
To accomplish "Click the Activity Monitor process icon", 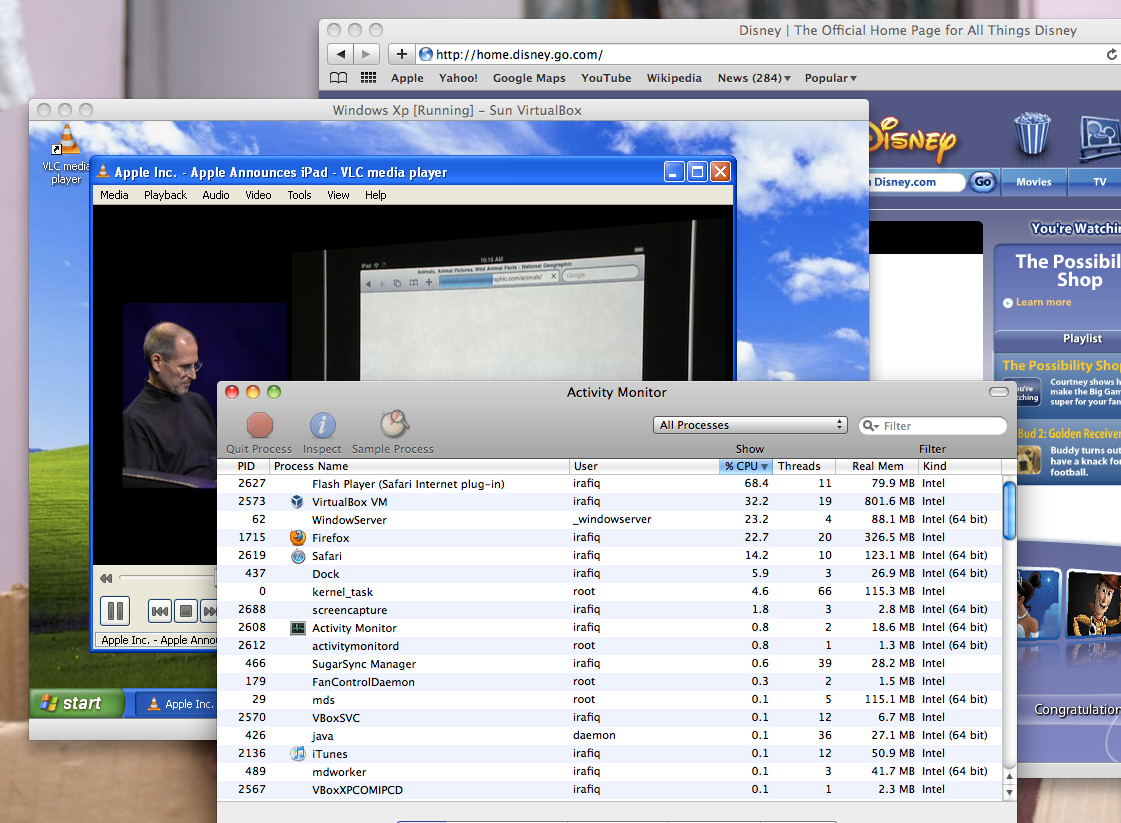I will coord(297,628).
